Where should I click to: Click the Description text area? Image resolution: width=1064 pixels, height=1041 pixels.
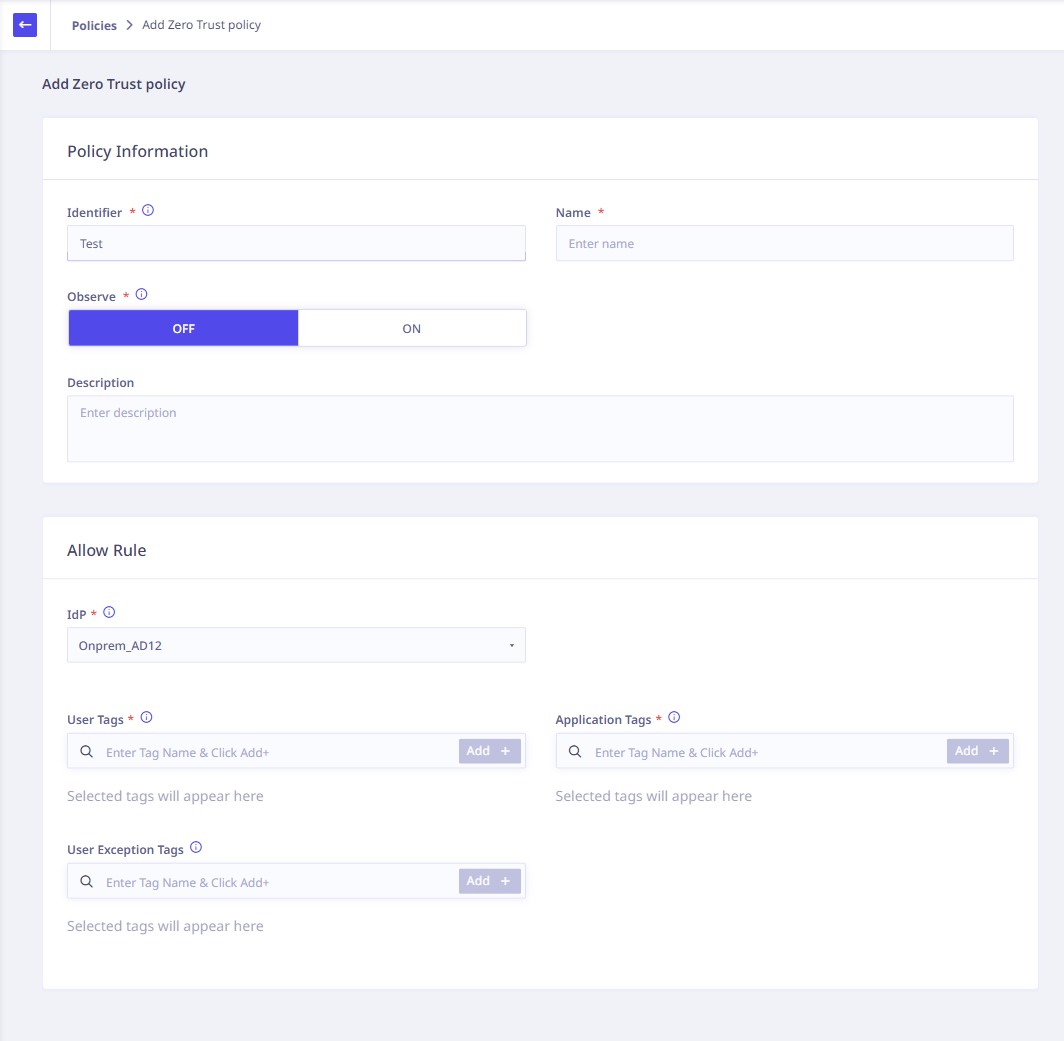click(540, 429)
